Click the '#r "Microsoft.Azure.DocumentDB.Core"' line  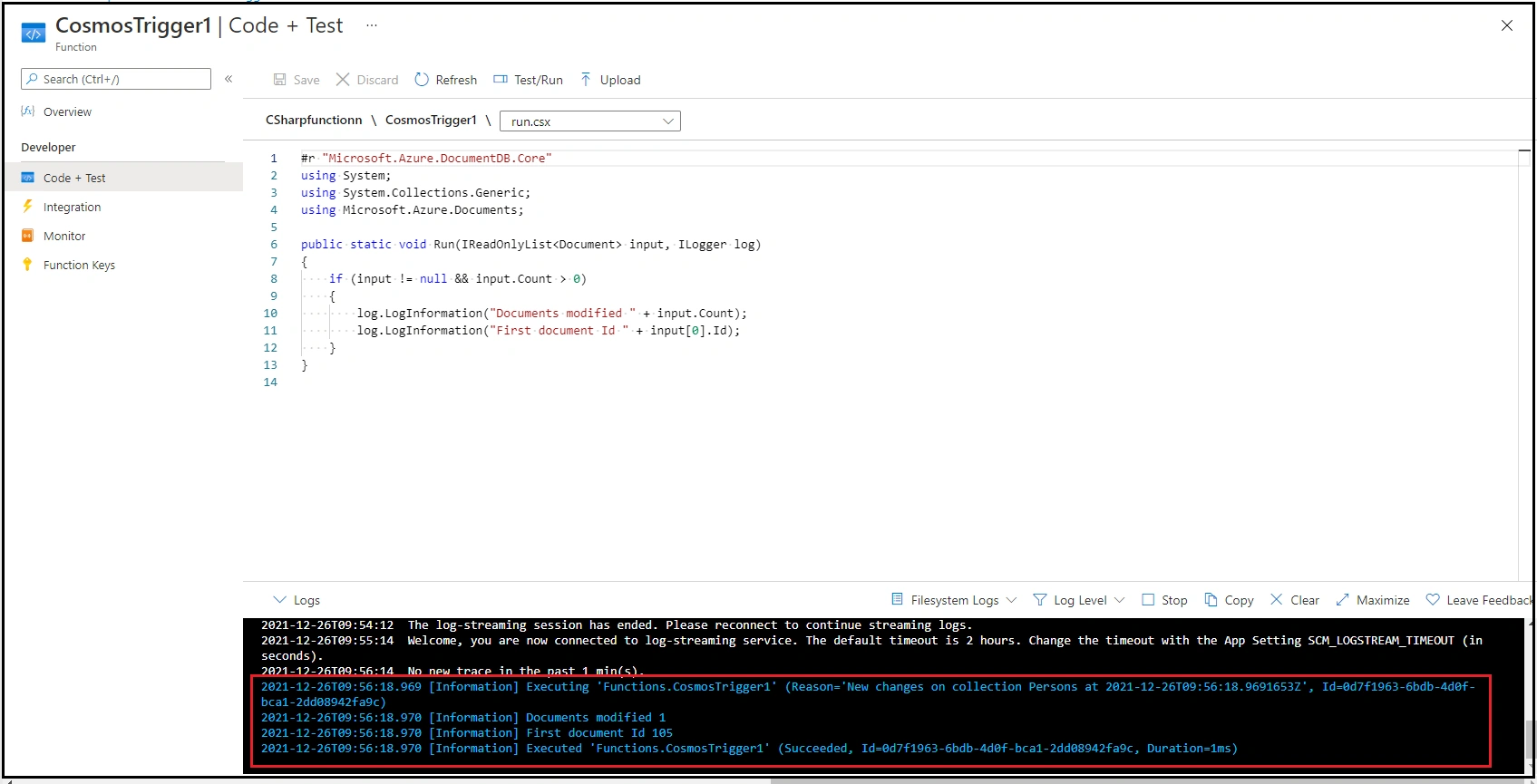click(426, 158)
